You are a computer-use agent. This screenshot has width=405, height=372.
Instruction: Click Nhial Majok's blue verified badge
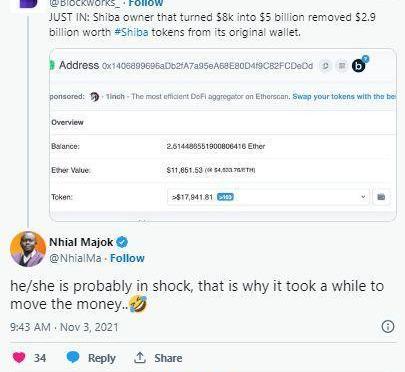122,242
